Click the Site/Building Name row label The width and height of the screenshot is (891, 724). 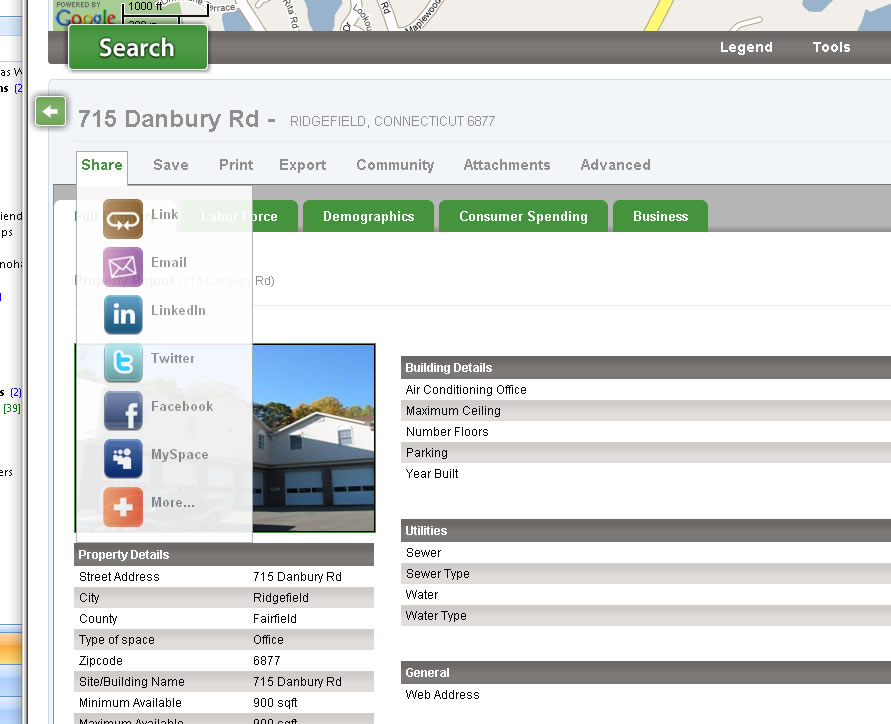[132, 682]
